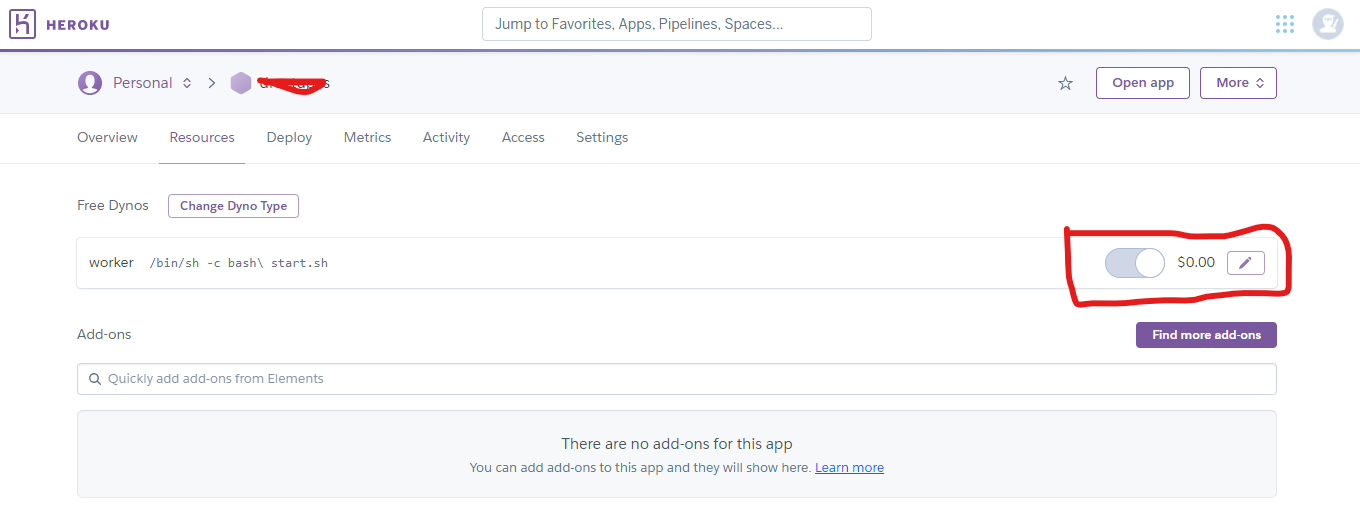Image resolution: width=1360 pixels, height=508 pixels.
Task: Click the Heroku logo icon
Action: coord(22,24)
